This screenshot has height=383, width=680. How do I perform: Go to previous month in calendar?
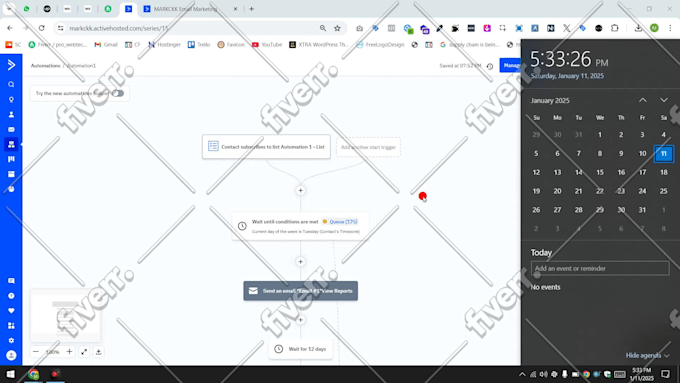click(643, 100)
